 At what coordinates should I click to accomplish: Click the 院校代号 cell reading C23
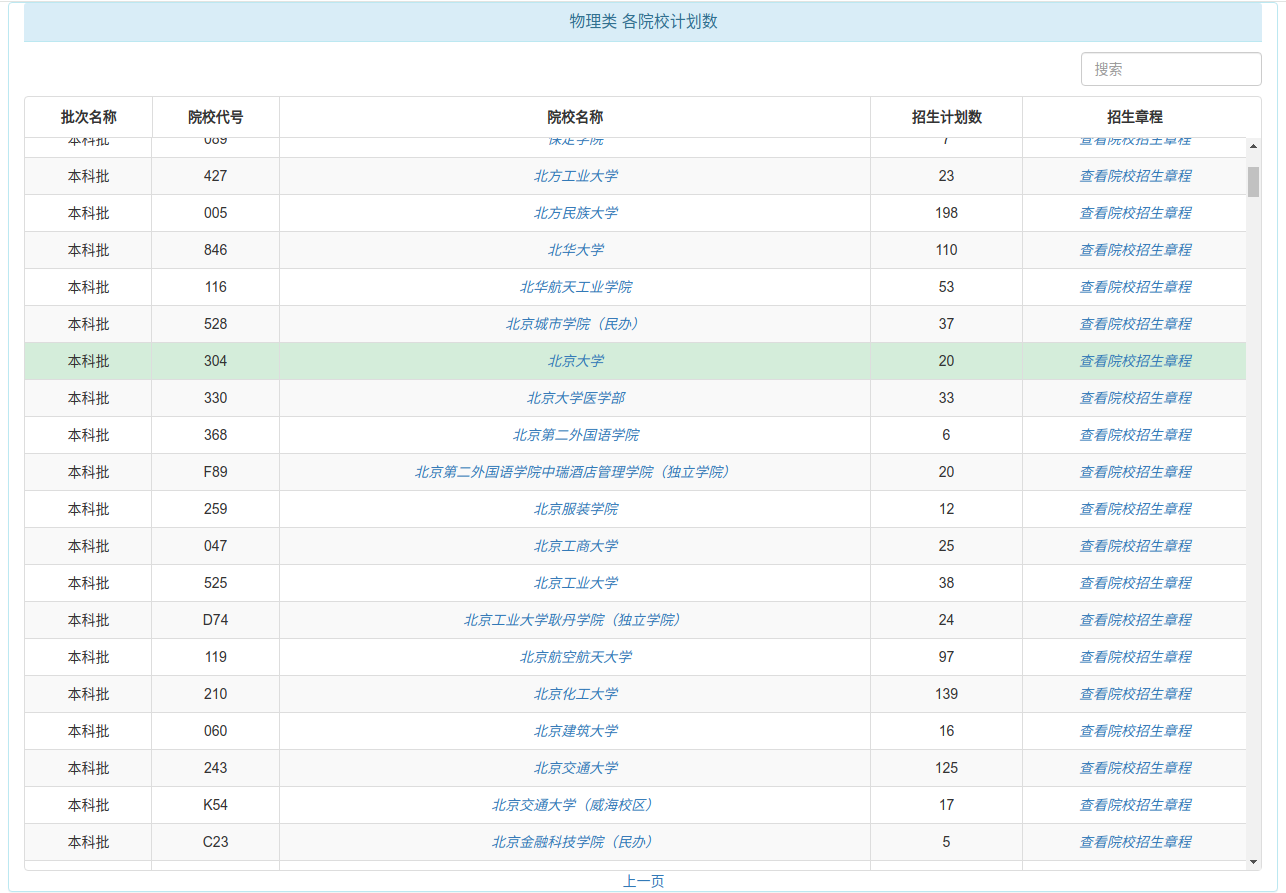coord(215,842)
